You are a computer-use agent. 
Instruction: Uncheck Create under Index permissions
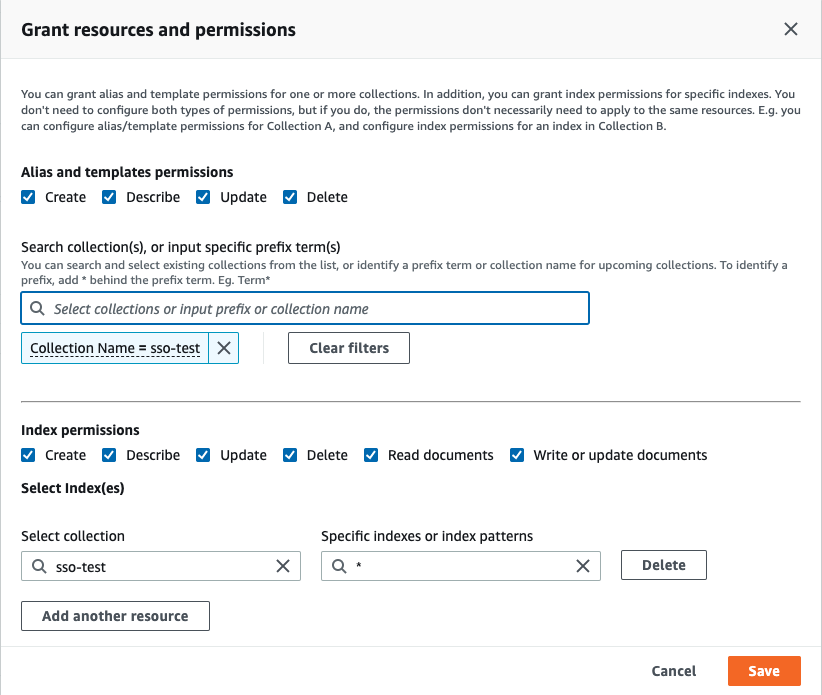(x=28, y=455)
